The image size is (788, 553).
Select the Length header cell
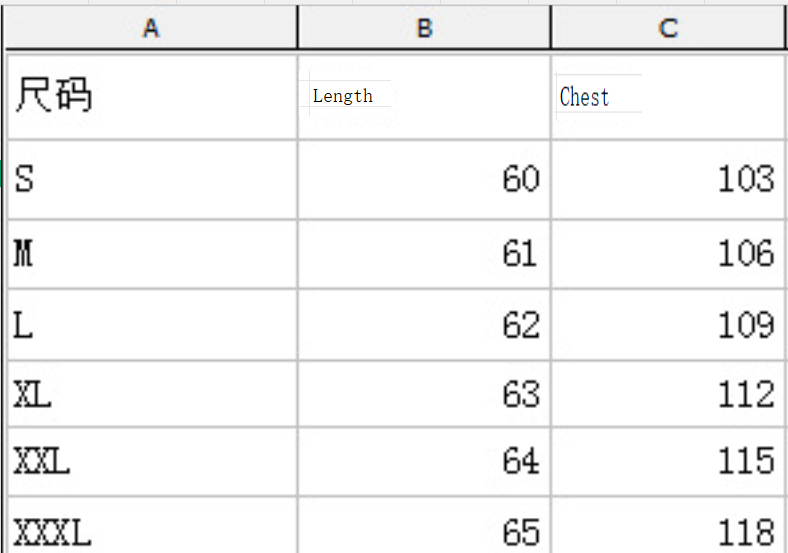(424, 96)
